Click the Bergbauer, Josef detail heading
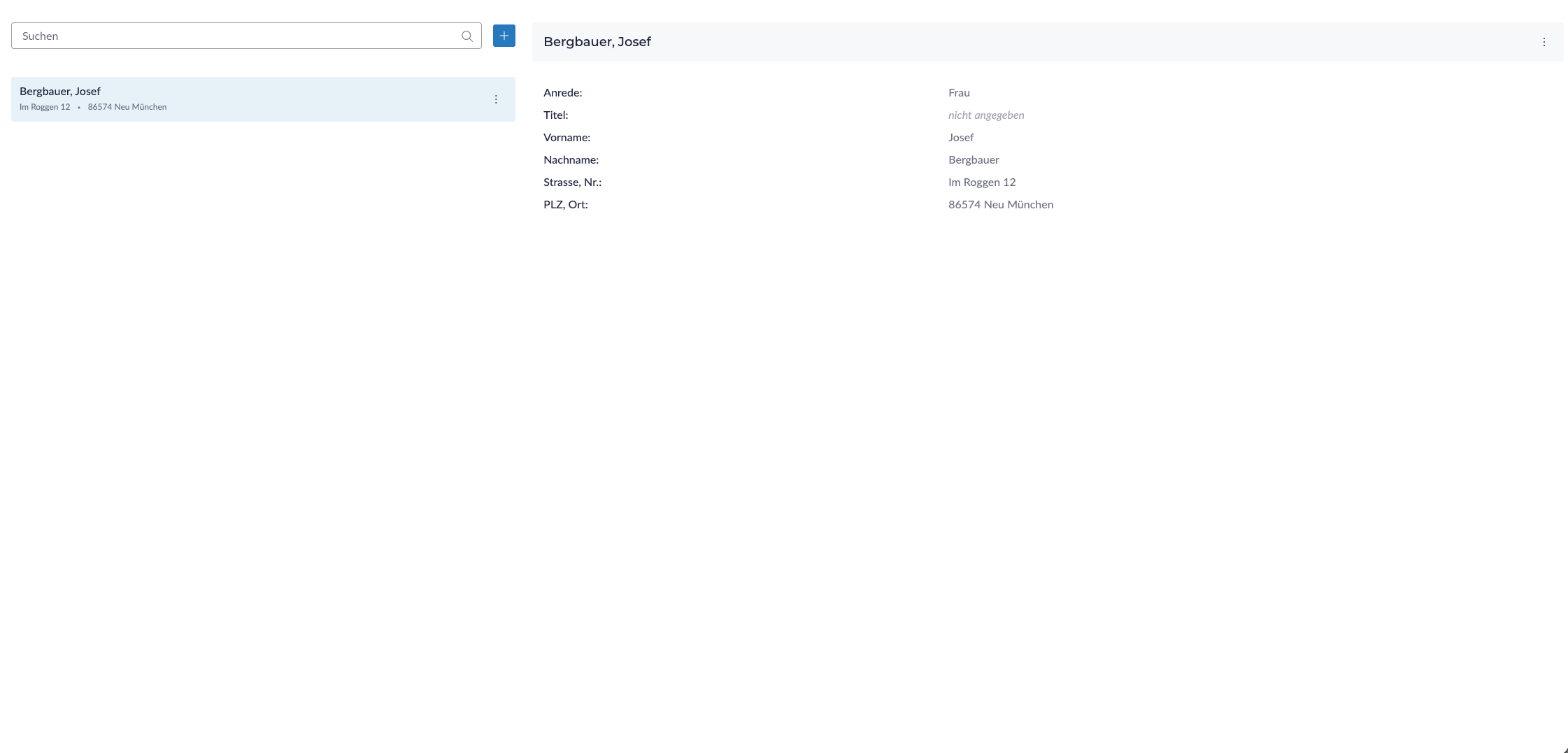Screen dimensions: 1568x753 (597, 42)
